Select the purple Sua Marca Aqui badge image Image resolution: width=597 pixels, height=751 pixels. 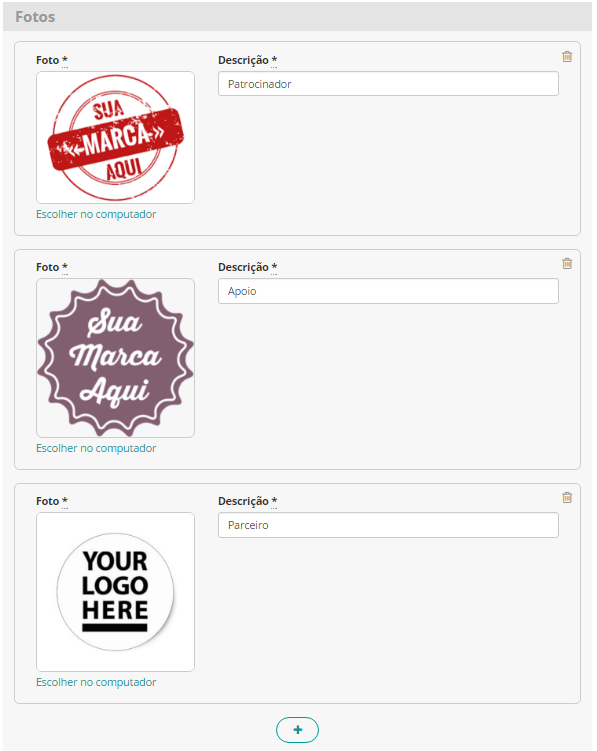point(115,358)
